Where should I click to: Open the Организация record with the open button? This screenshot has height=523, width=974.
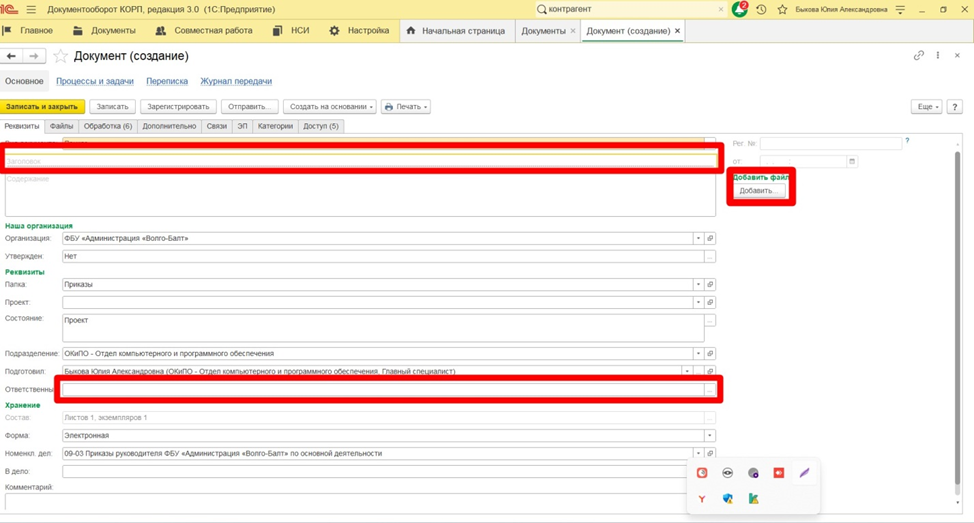click(x=710, y=239)
